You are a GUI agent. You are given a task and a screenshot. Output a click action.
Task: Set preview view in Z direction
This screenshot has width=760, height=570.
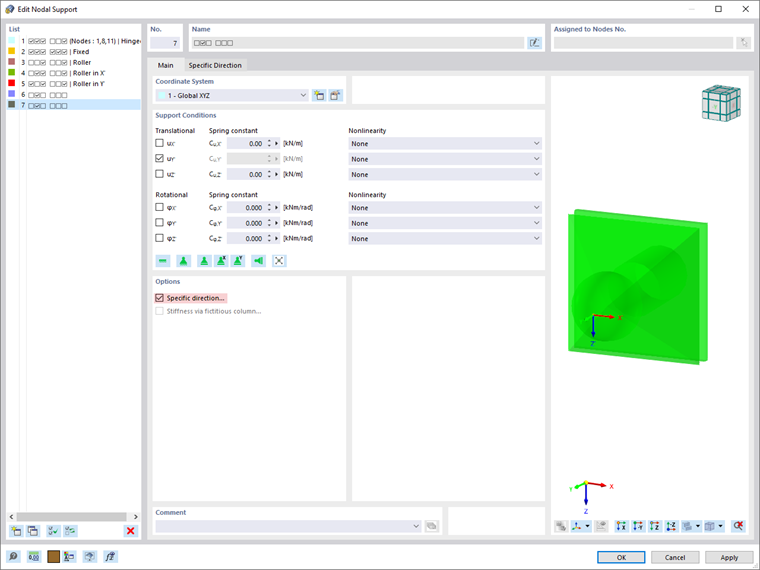[x=654, y=526]
